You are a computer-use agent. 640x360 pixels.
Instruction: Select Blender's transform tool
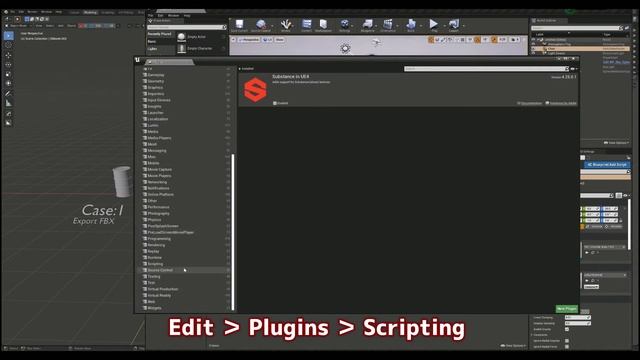[x=8, y=83]
